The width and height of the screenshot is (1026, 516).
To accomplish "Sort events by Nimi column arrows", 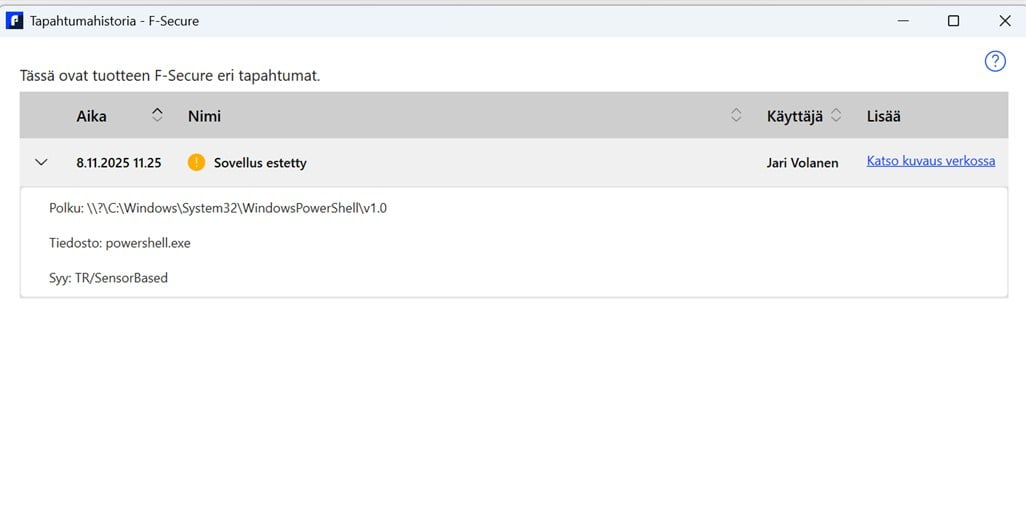I will point(736,115).
